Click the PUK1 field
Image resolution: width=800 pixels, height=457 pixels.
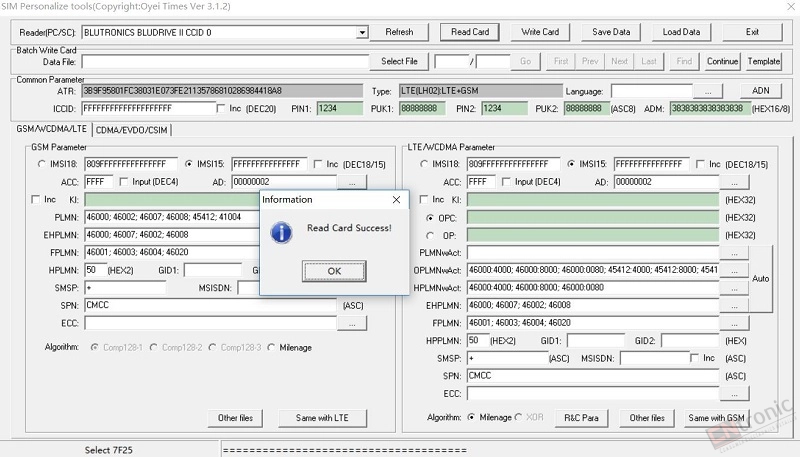click(422, 109)
